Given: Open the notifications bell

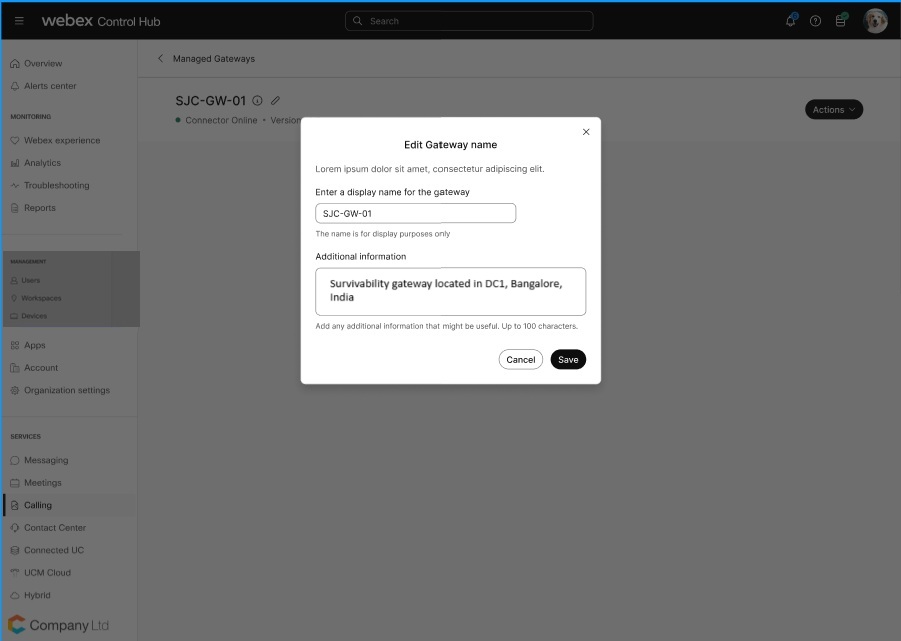Looking at the screenshot, I should pyautogui.click(x=791, y=21).
